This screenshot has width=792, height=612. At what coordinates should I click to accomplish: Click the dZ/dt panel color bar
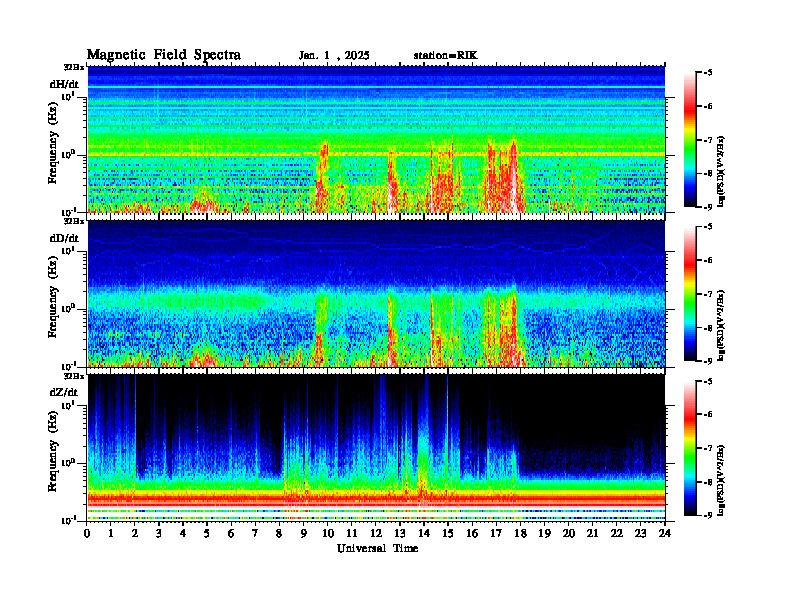690,448
